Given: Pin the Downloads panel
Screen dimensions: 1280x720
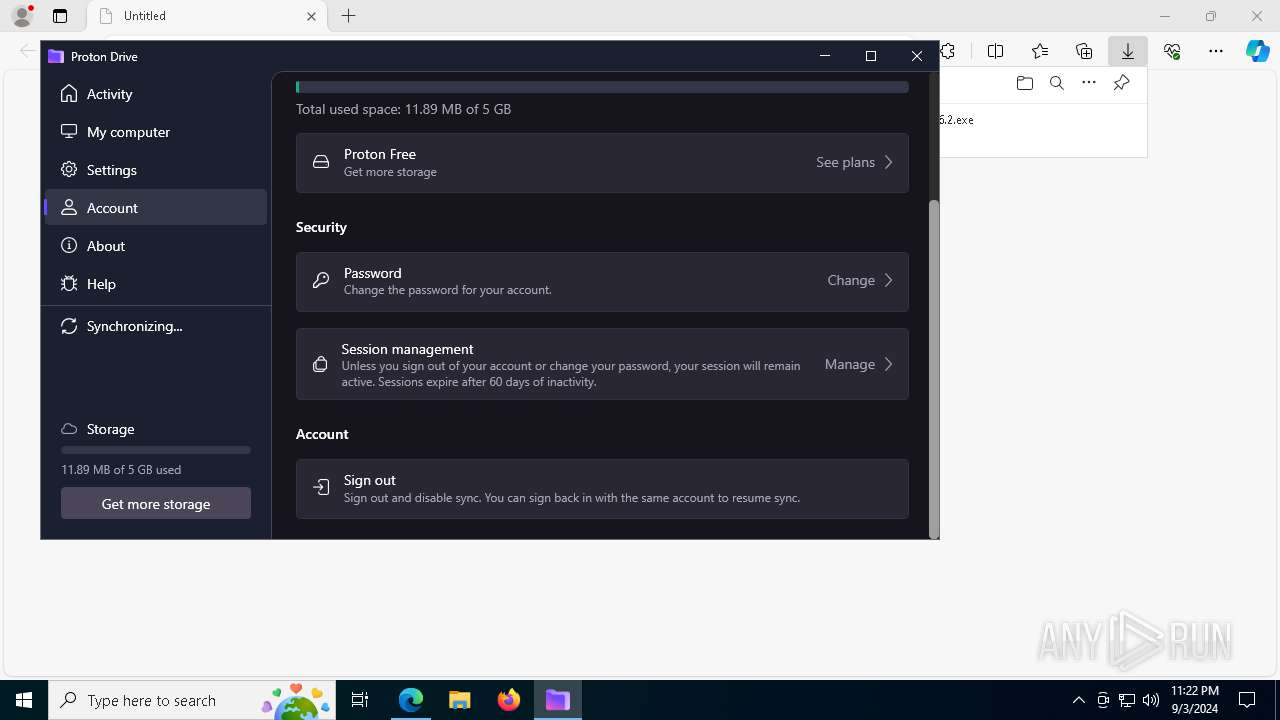Looking at the screenshot, I should point(1121,83).
